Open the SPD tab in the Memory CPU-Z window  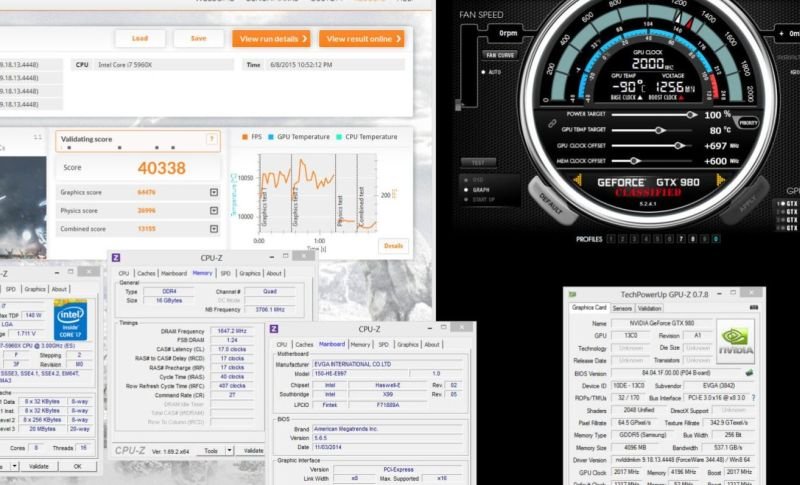[x=226, y=273]
